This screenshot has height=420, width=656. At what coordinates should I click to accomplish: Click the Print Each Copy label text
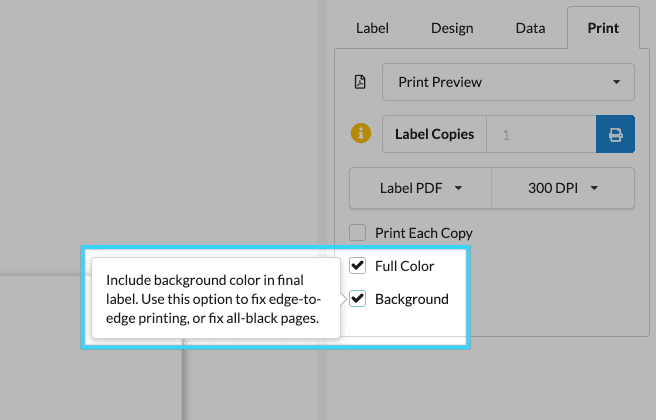point(423,233)
